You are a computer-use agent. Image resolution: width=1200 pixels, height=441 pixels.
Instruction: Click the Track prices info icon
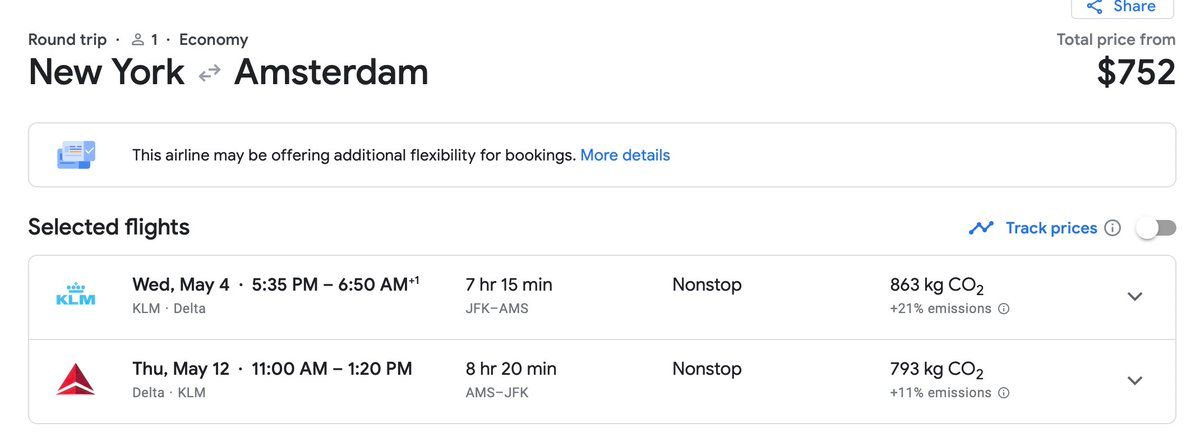click(1113, 228)
